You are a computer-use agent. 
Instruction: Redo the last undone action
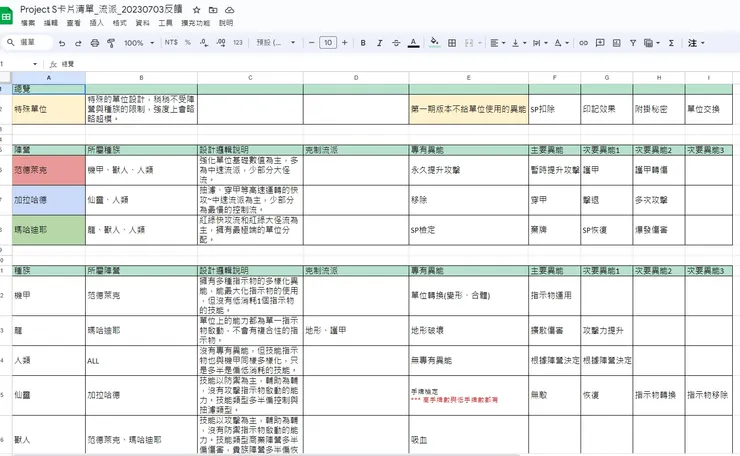click(78, 43)
